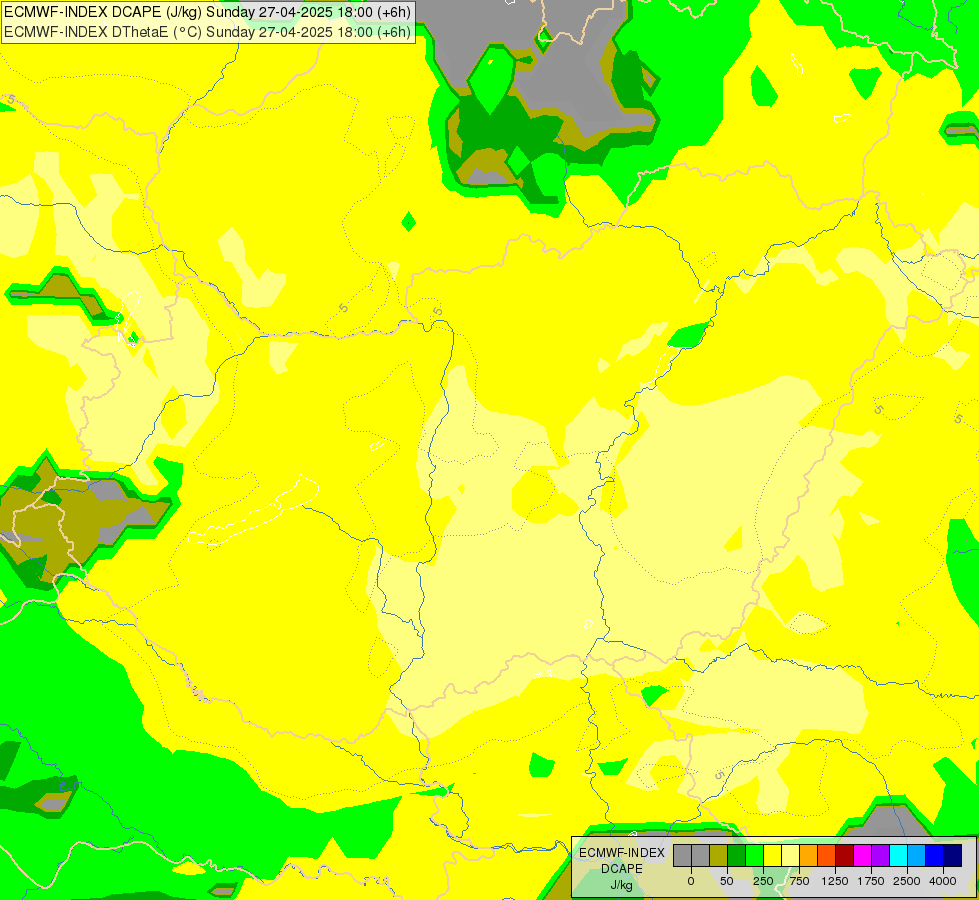The height and width of the screenshot is (900, 979).
Task: Click the DCAPE (J/kg) title line
Action: point(207,12)
